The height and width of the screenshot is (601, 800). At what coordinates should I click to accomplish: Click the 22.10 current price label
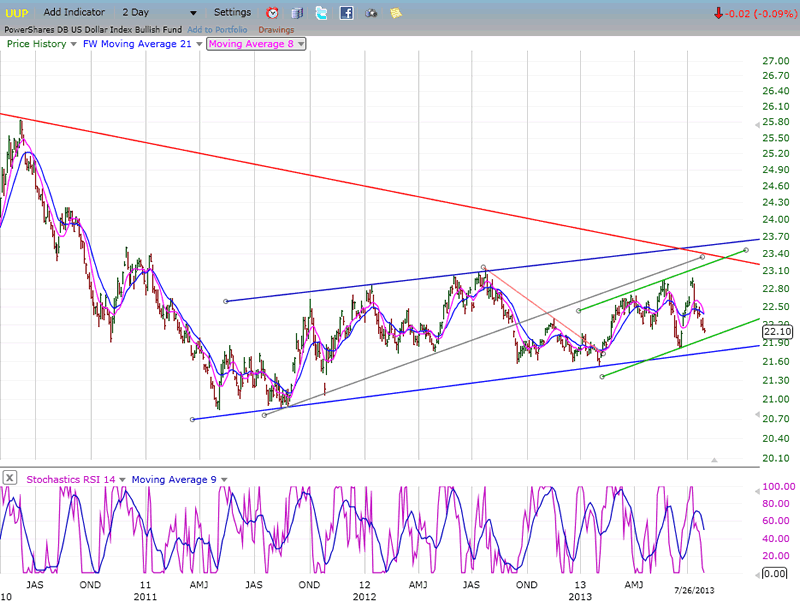(x=776, y=331)
